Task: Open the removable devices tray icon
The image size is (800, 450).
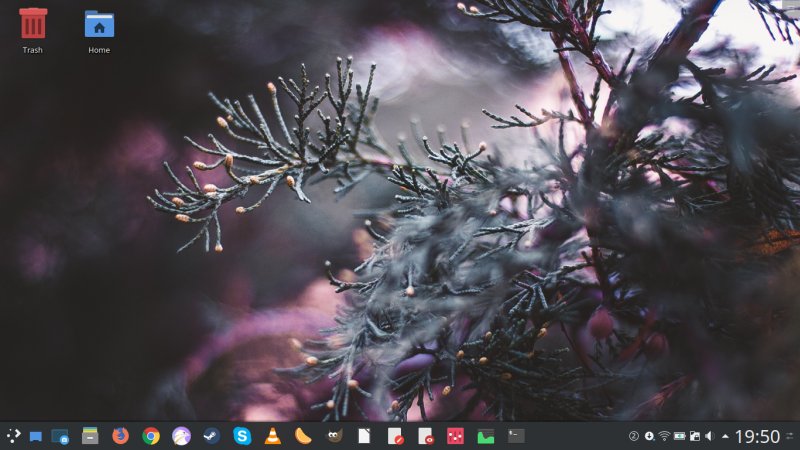Action: (694, 436)
